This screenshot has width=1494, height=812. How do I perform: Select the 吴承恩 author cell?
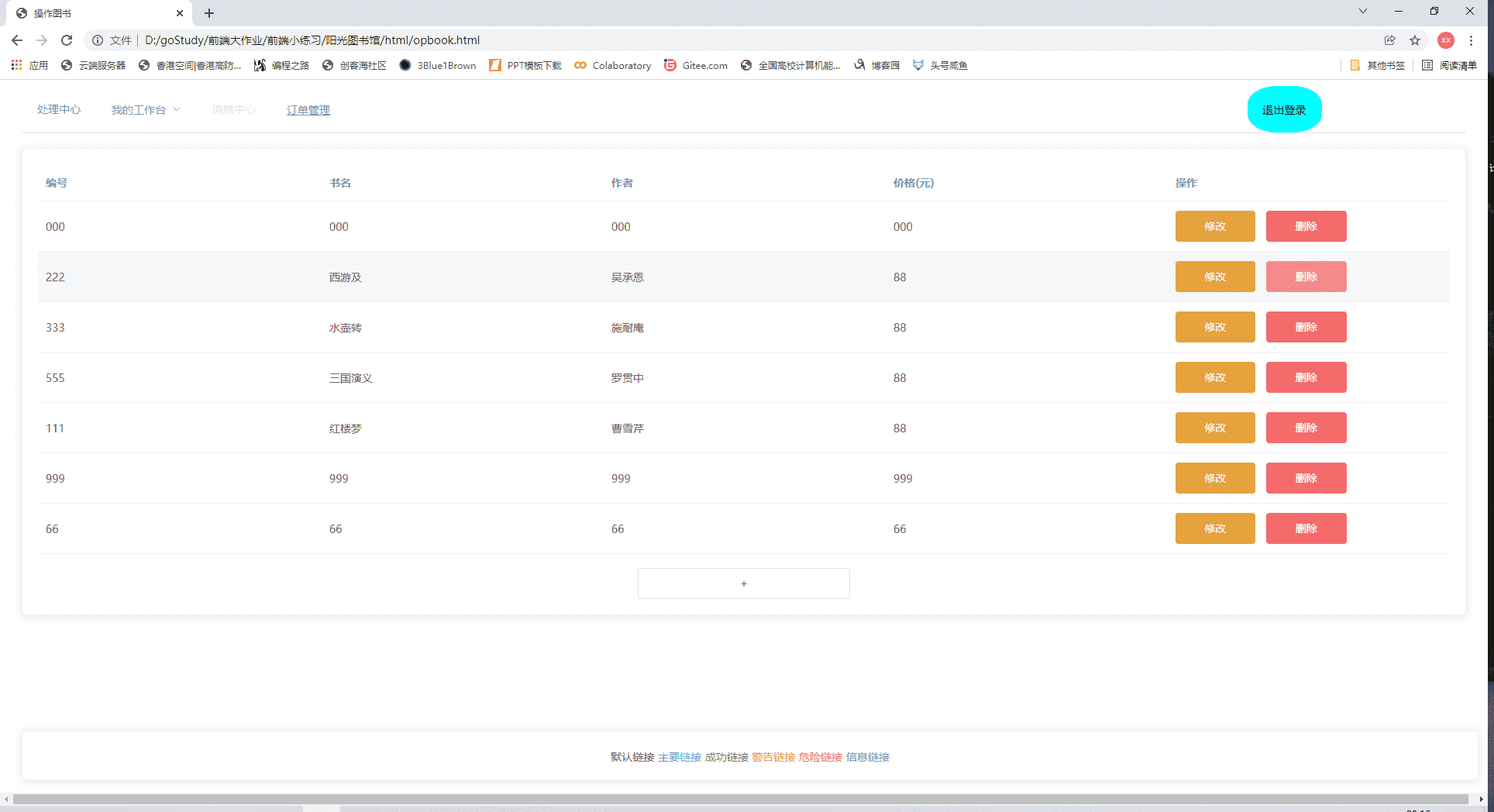628,277
